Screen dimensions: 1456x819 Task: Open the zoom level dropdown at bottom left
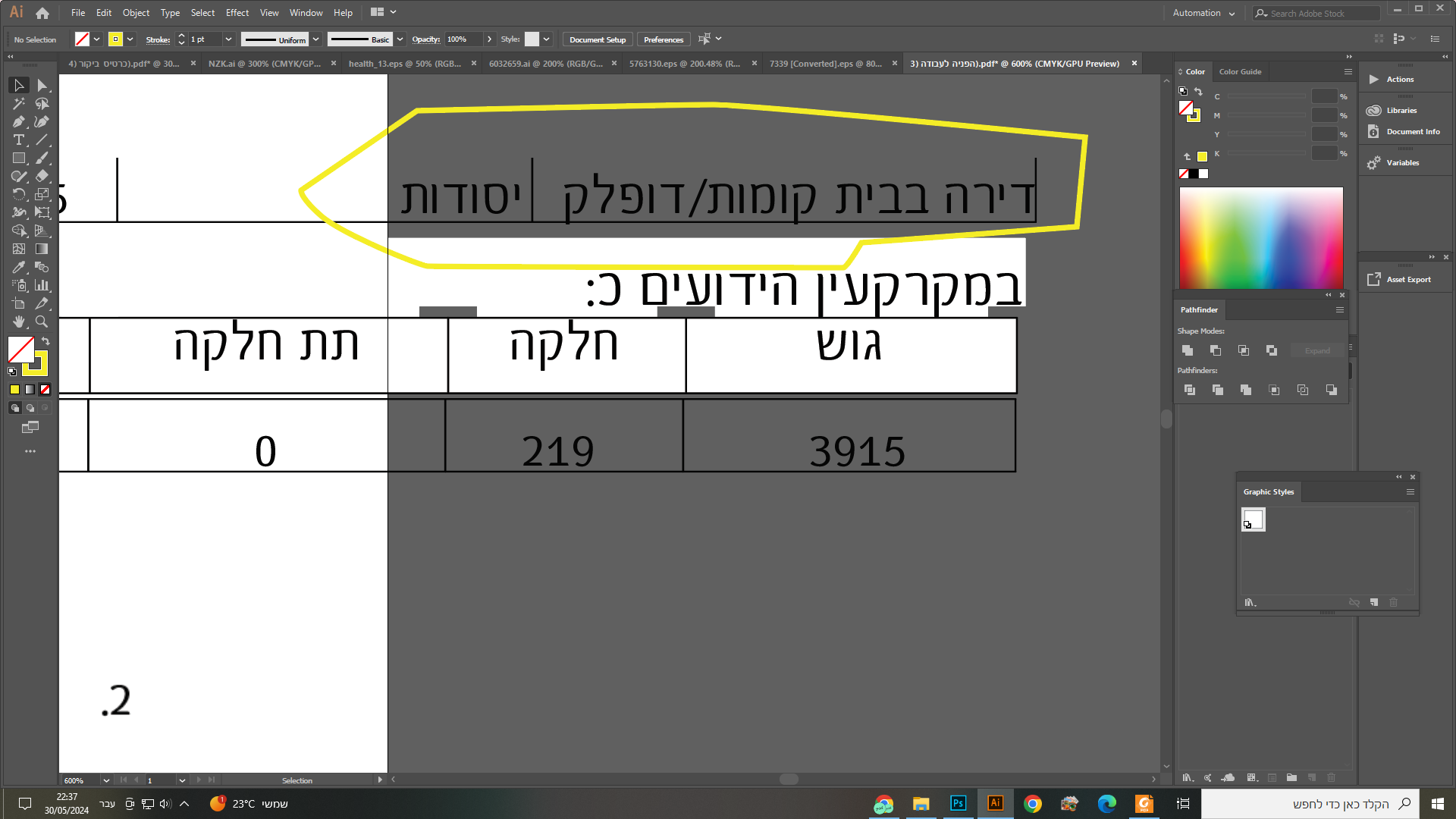click(105, 780)
